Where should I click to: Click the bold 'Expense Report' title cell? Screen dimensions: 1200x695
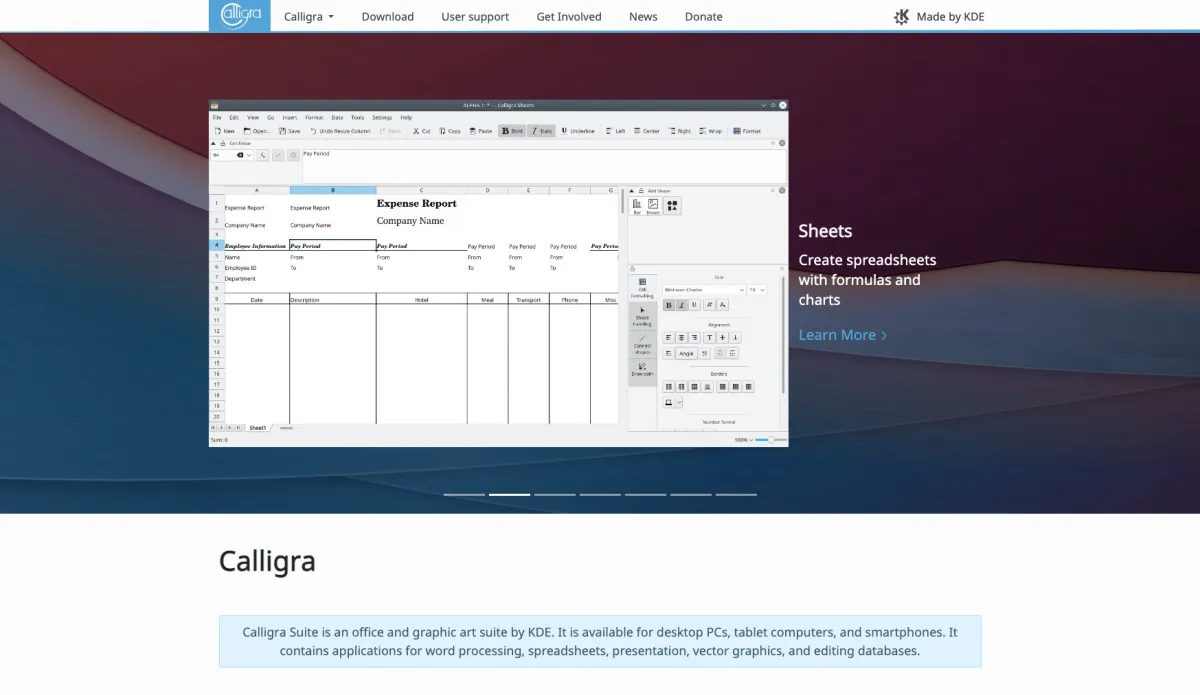pos(417,204)
